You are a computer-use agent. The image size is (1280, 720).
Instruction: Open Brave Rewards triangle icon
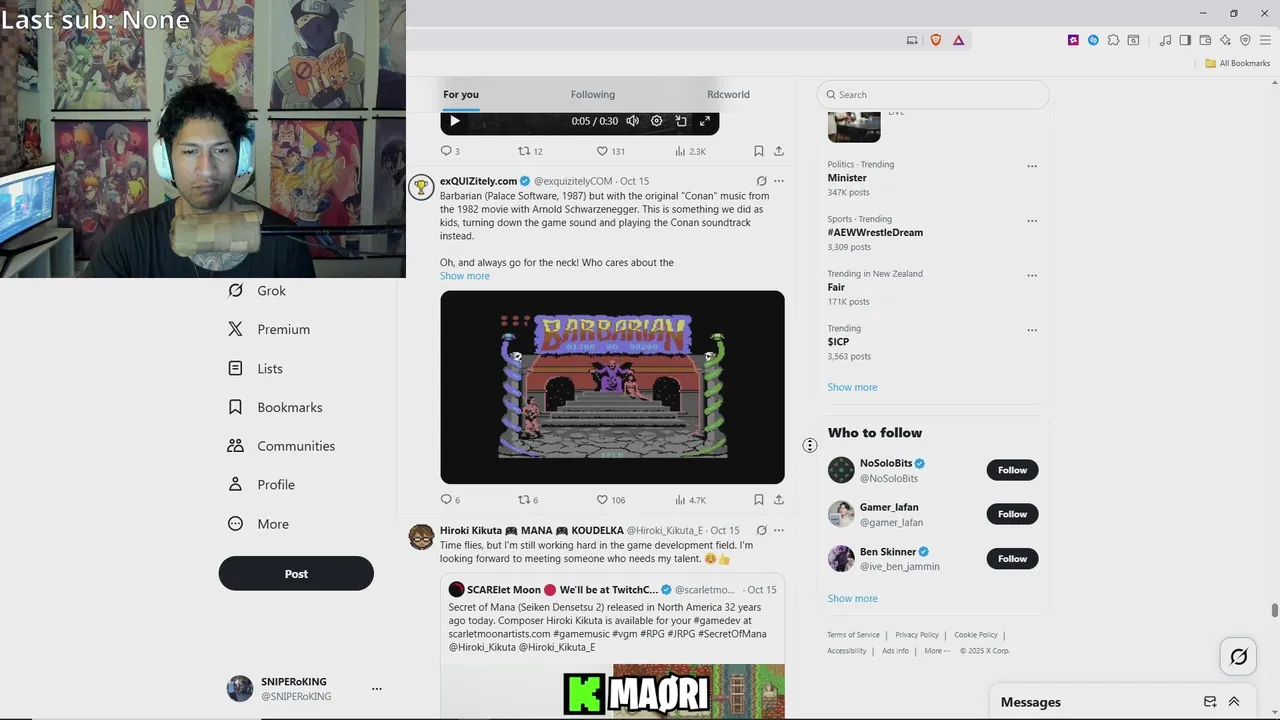click(958, 40)
